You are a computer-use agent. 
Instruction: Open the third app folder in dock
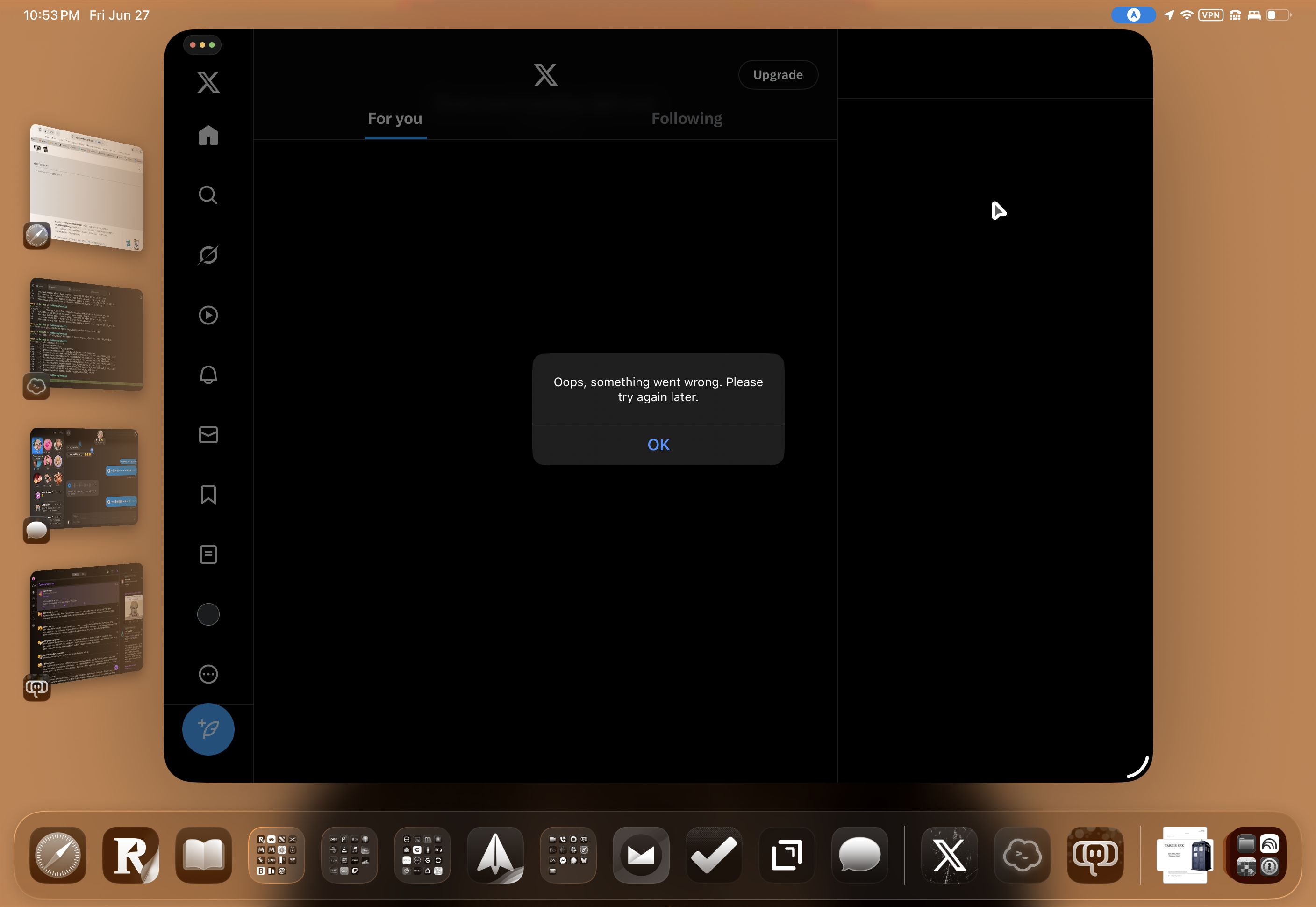422,855
